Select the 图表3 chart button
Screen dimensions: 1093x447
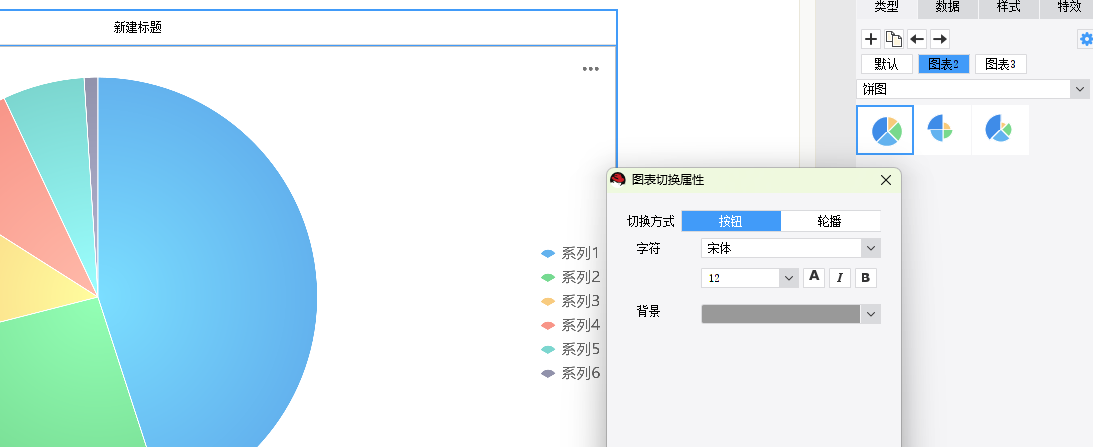pyautogui.click(x=1000, y=64)
